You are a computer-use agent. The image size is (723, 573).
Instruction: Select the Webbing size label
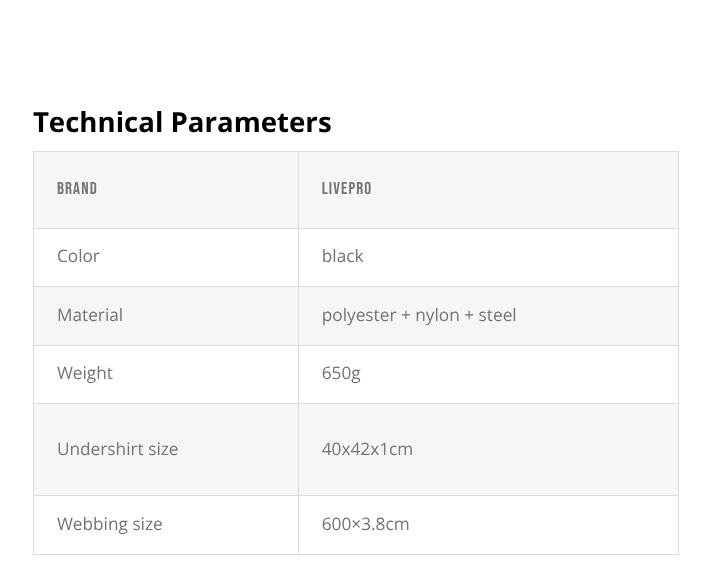coord(109,524)
